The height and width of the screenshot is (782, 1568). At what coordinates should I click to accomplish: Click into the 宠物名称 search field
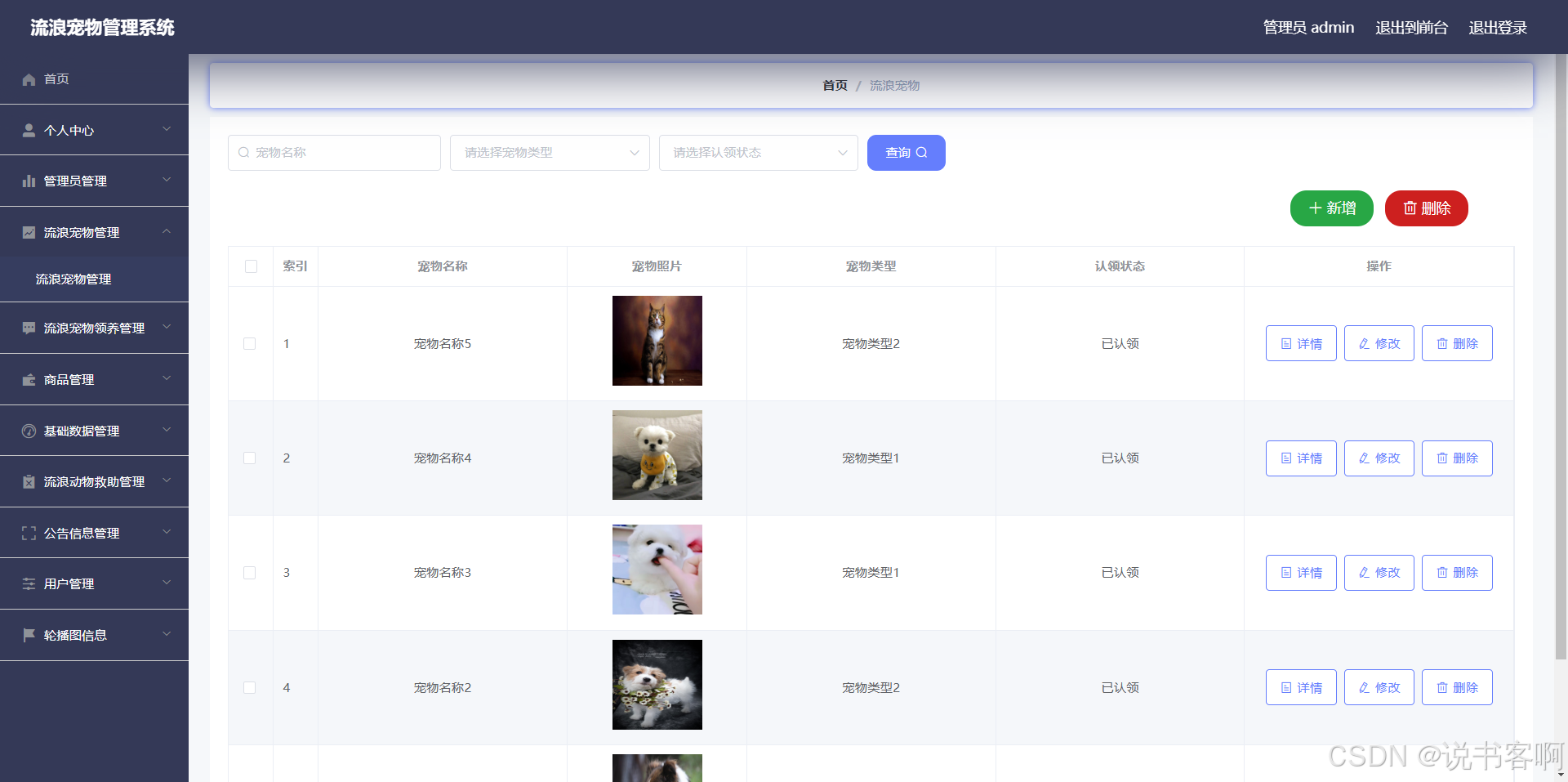click(334, 153)
